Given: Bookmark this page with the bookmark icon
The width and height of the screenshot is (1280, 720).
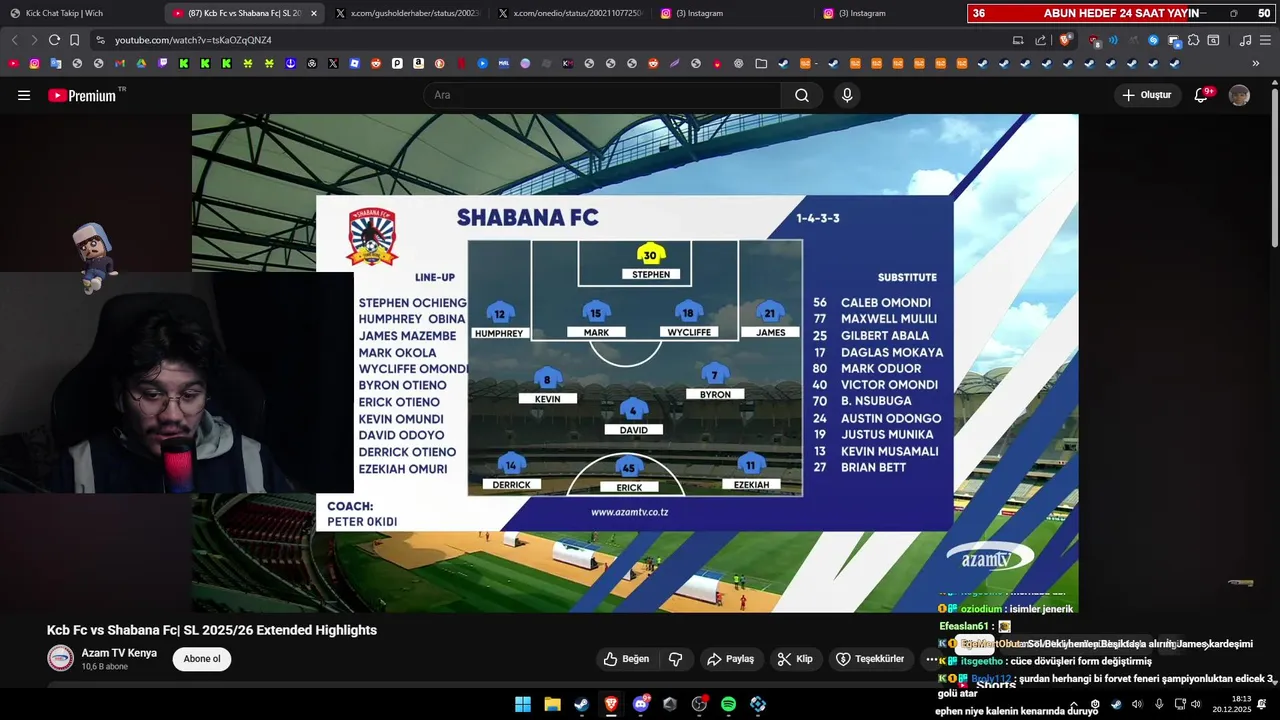Looking at the screenshot, I should pyautogui.click(x=75, y=40).
